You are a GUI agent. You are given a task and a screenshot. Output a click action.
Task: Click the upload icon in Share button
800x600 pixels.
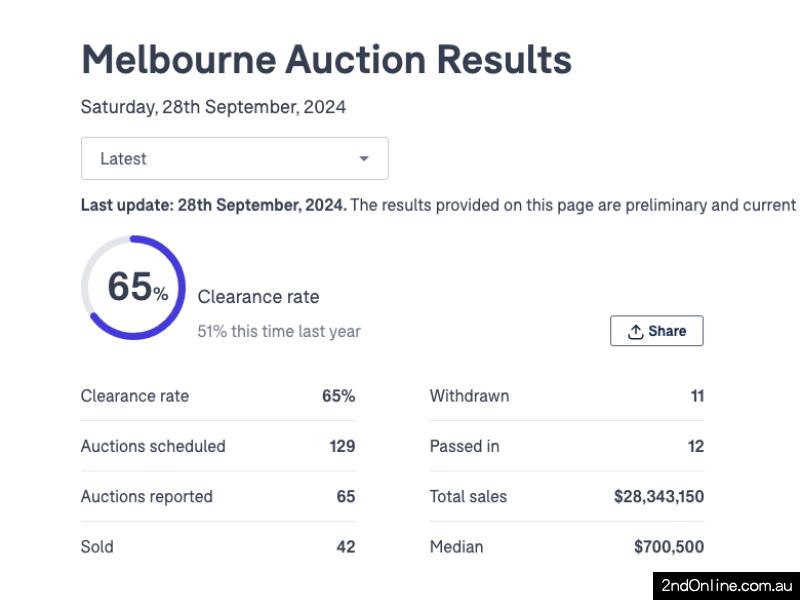tap(635, 332)
